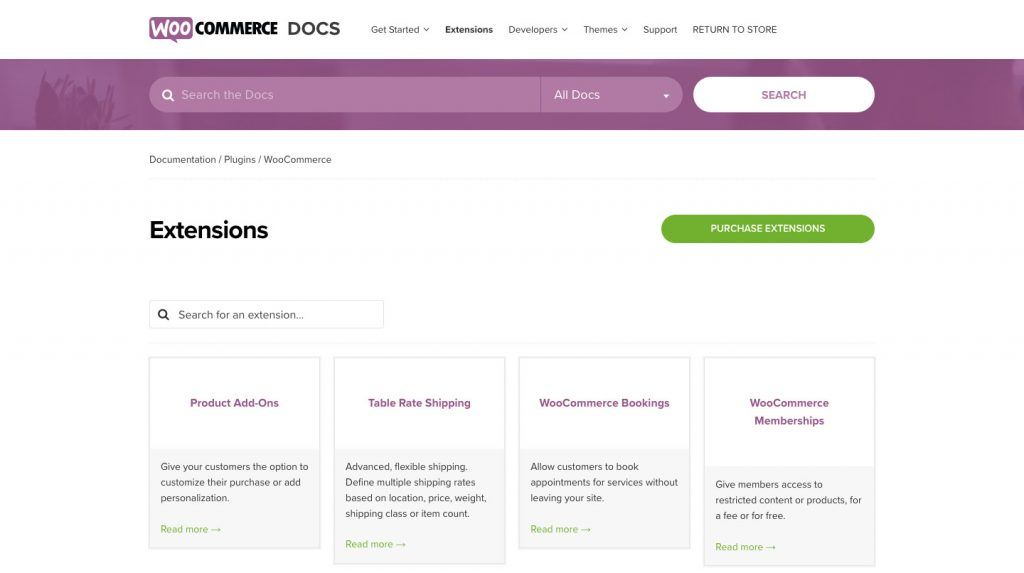Image resolution: width=1024 pixels, height=573 pixels.
Task: Click the WooCommerce Docs logo
Action: [244, 29]
